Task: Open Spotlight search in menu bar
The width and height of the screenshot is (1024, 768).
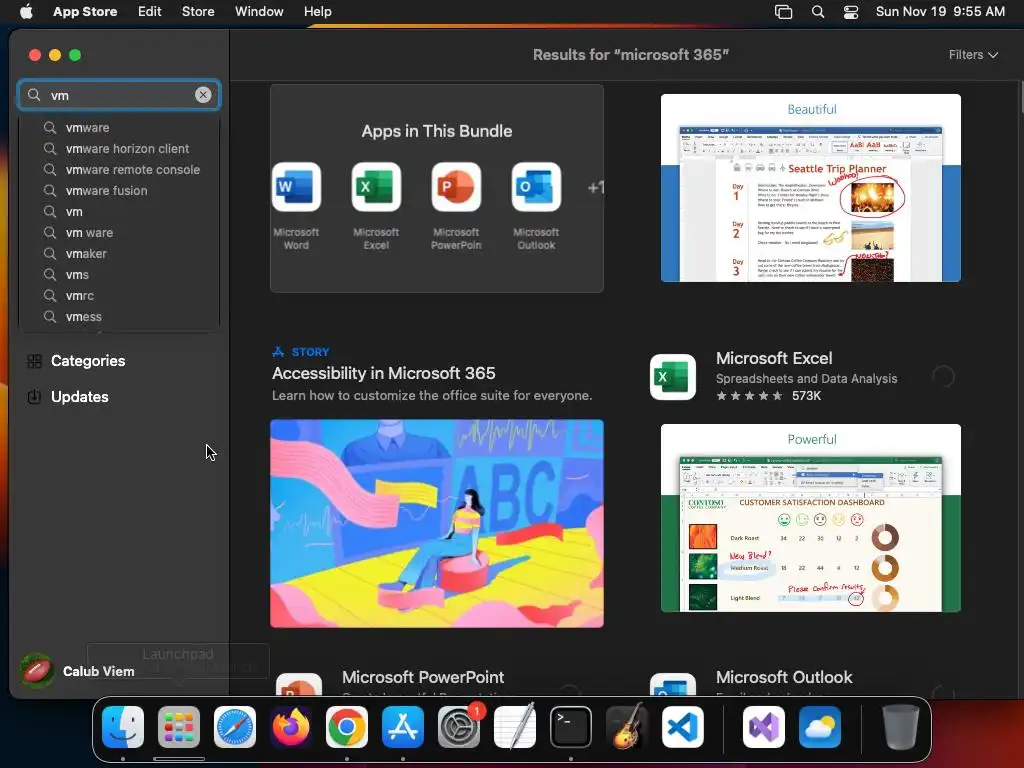Action: click(x=818, y=12)
